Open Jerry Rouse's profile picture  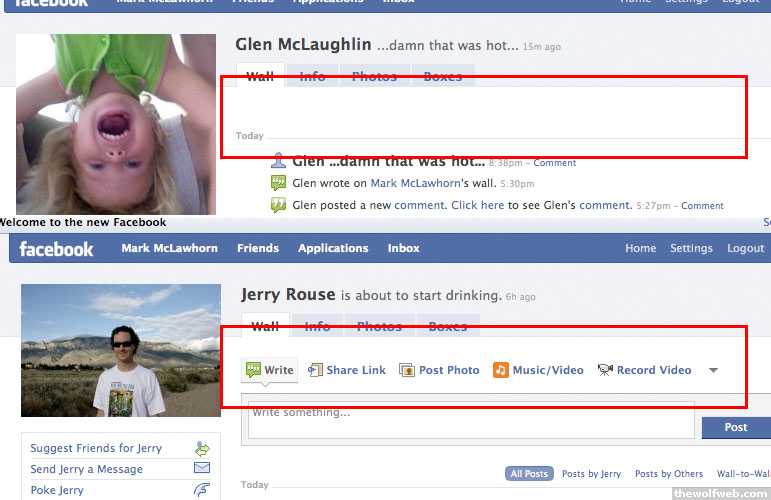coord(121,350)
